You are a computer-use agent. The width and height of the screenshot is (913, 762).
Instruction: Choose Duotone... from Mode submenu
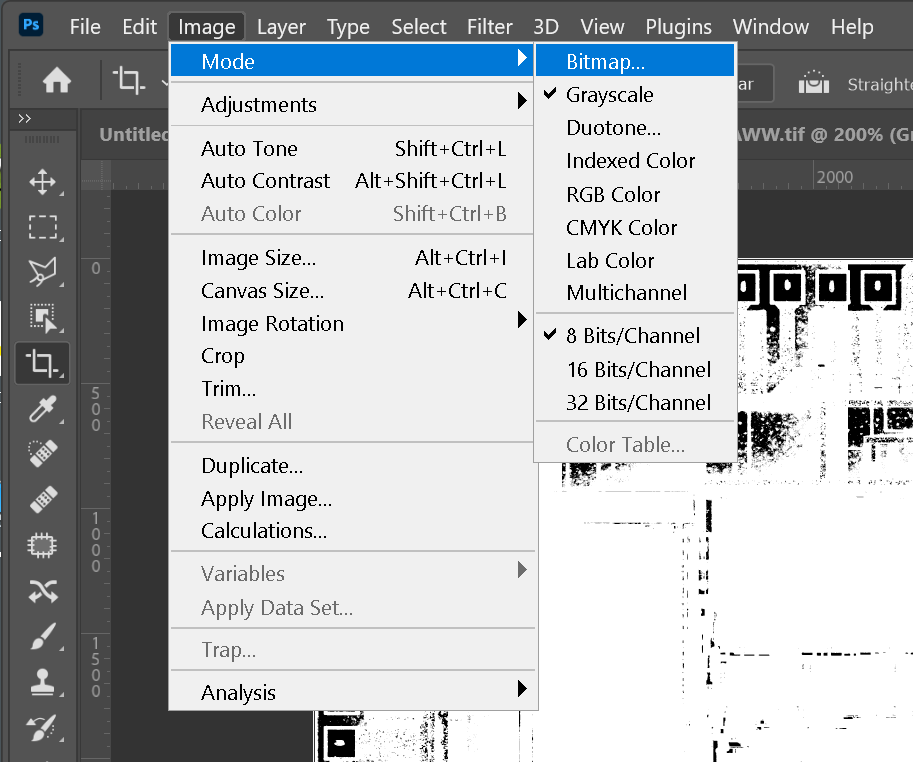[x=635, y=127]
